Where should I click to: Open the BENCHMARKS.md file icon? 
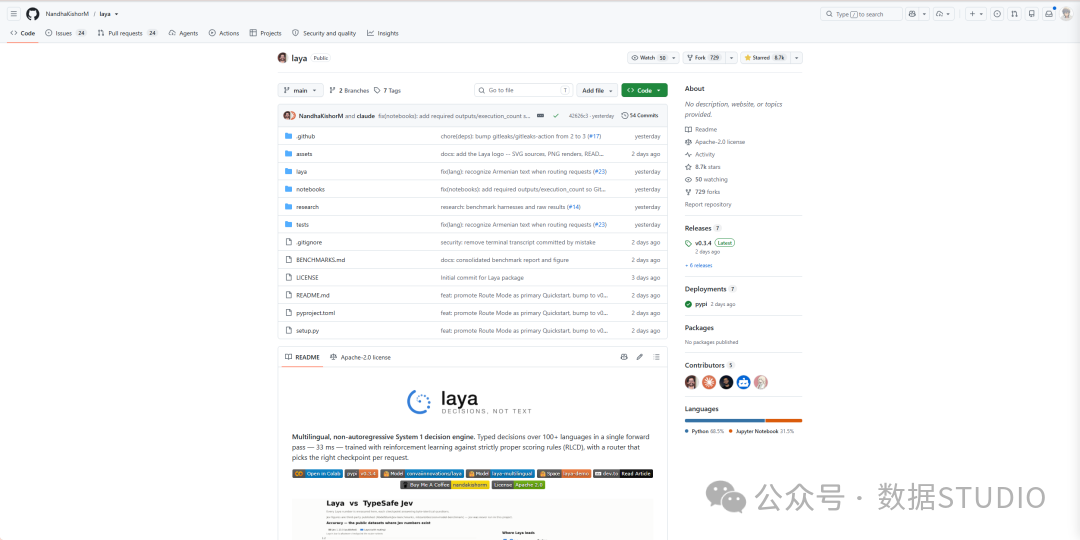(x=289, y=260)
